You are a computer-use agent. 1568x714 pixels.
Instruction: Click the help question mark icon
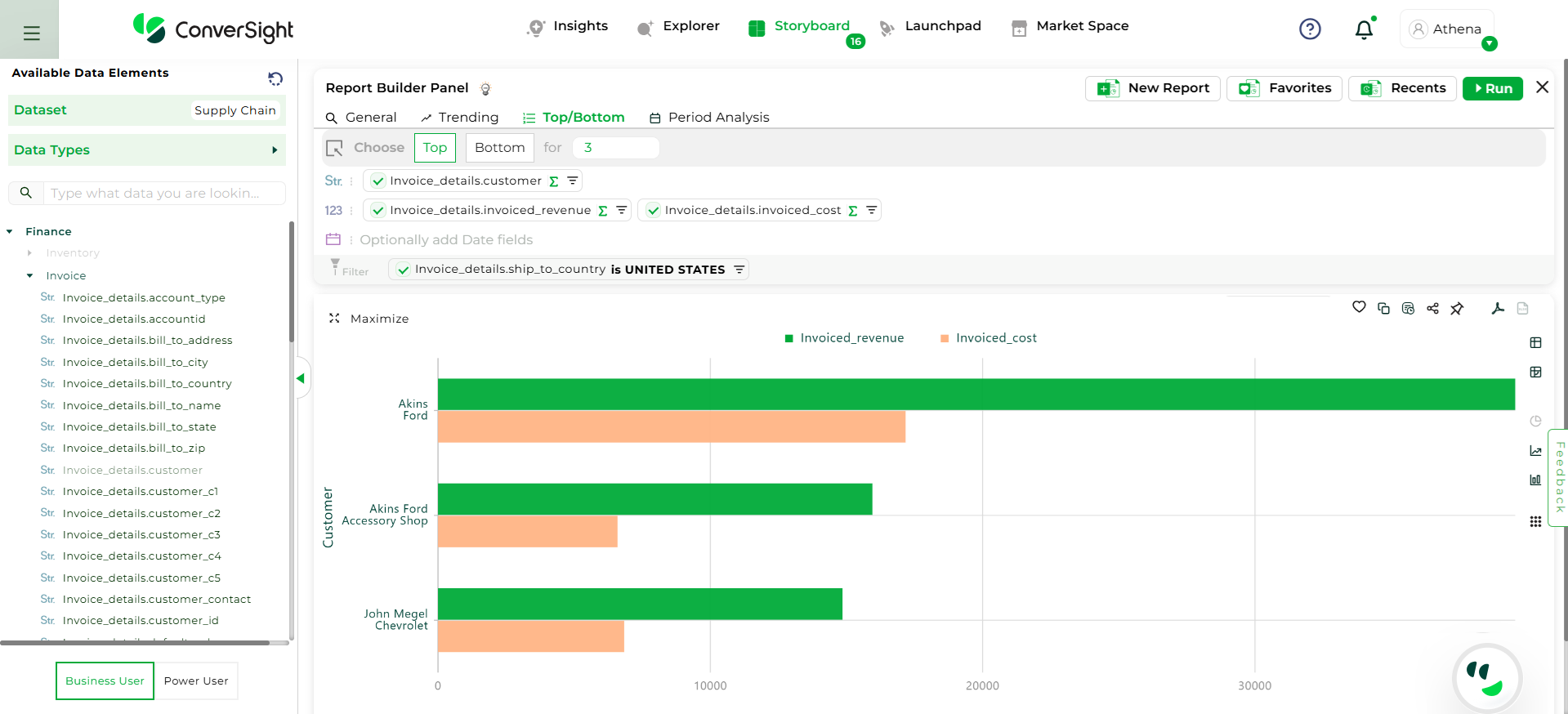pos(1310,29)
